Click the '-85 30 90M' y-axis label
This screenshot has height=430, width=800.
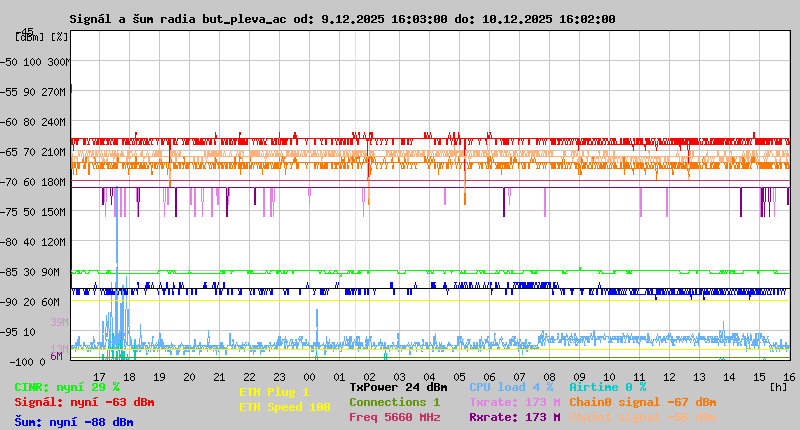click(30, 272)
